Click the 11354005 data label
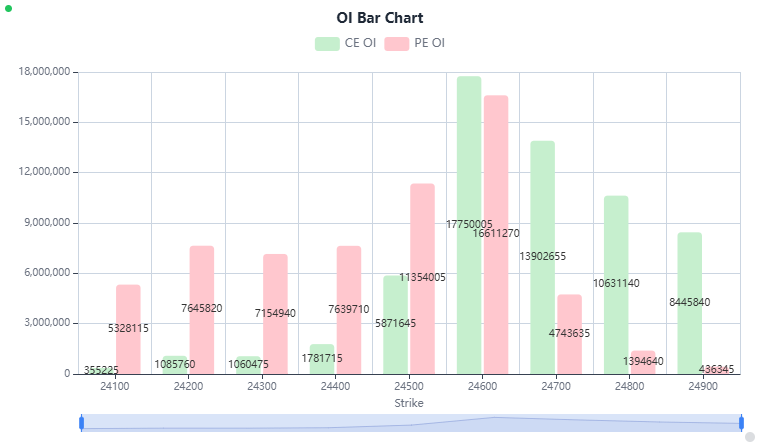Viewport: 757px width, 447px height. coord(422,278)
